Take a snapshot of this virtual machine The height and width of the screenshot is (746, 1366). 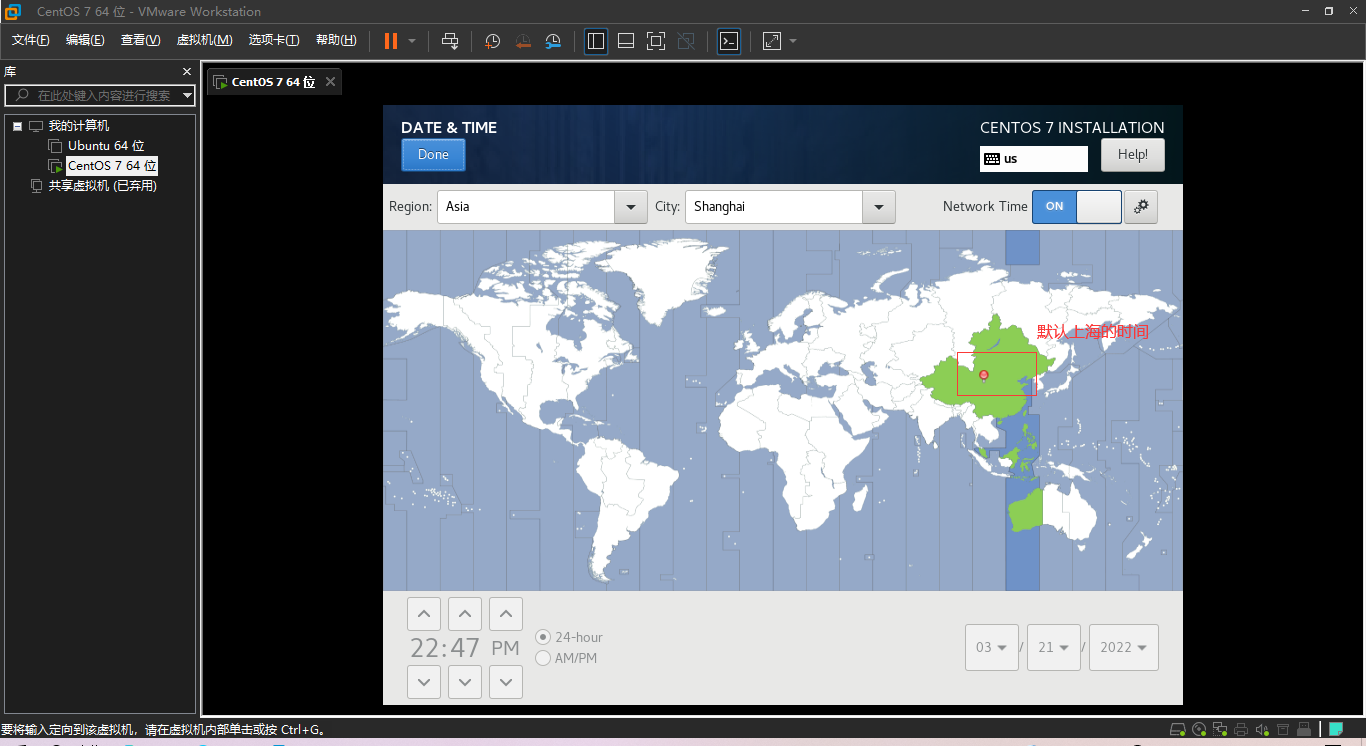[x=492, y=41]
